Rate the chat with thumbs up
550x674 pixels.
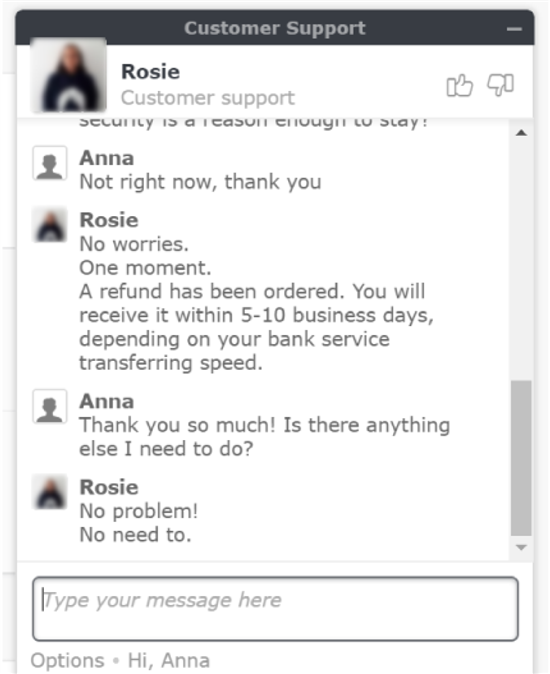pyautogui.click(x=459, y=86)
